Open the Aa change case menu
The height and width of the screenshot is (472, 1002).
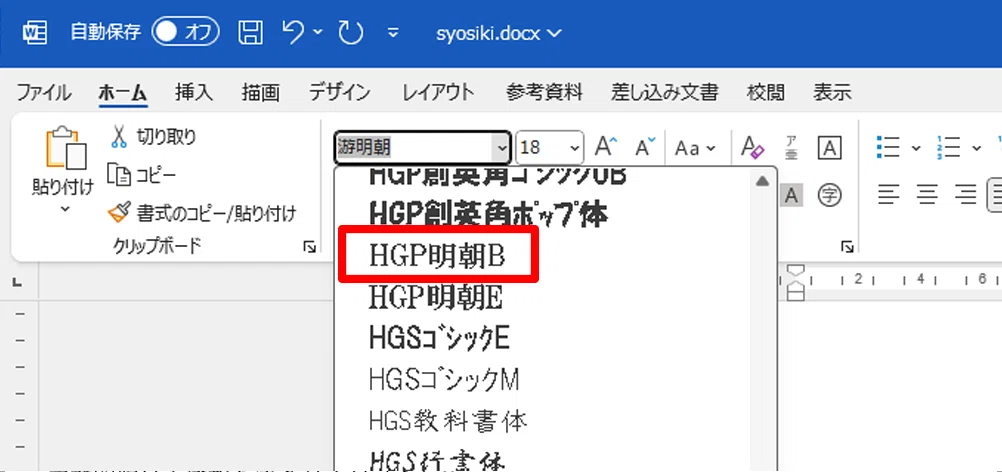(x=695, y=148)
